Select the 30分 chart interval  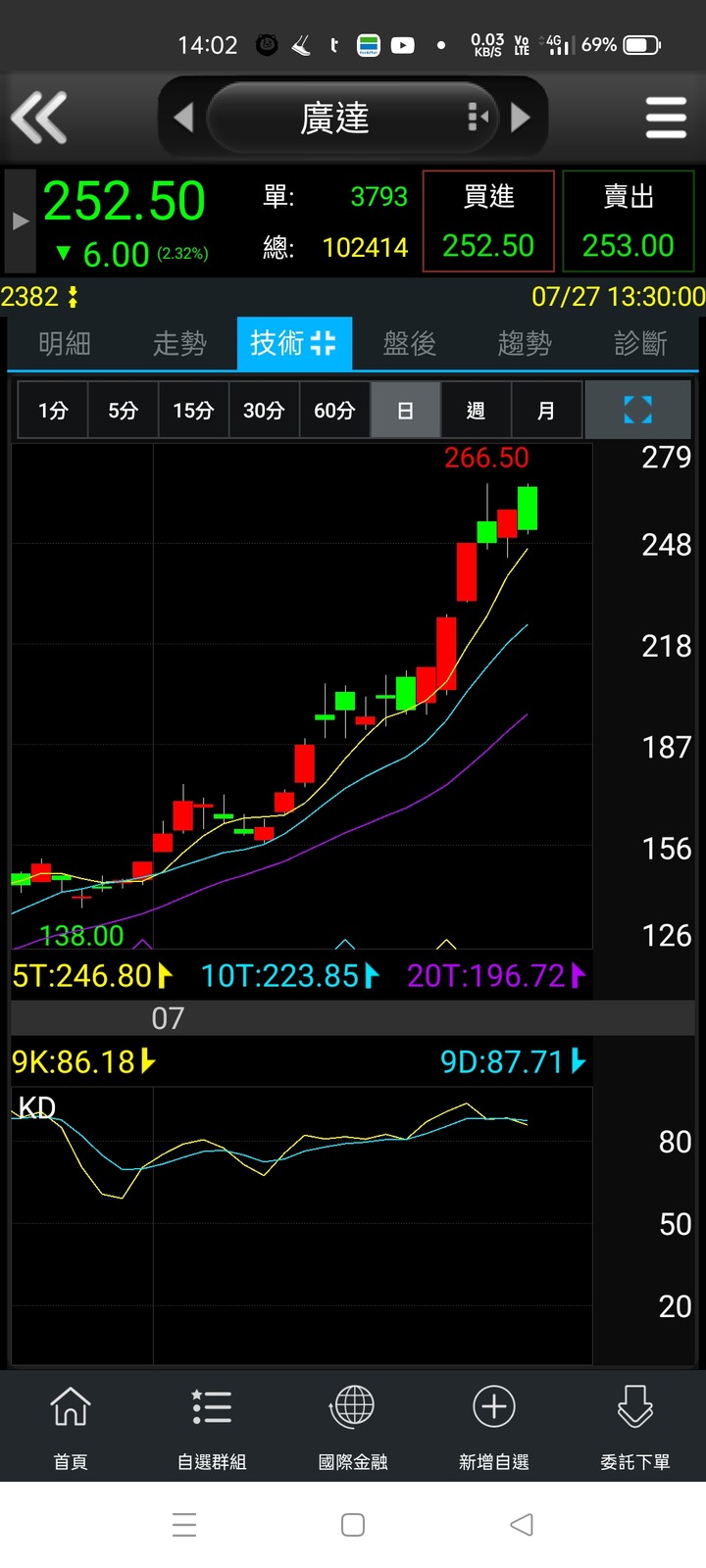pos(265,410)
